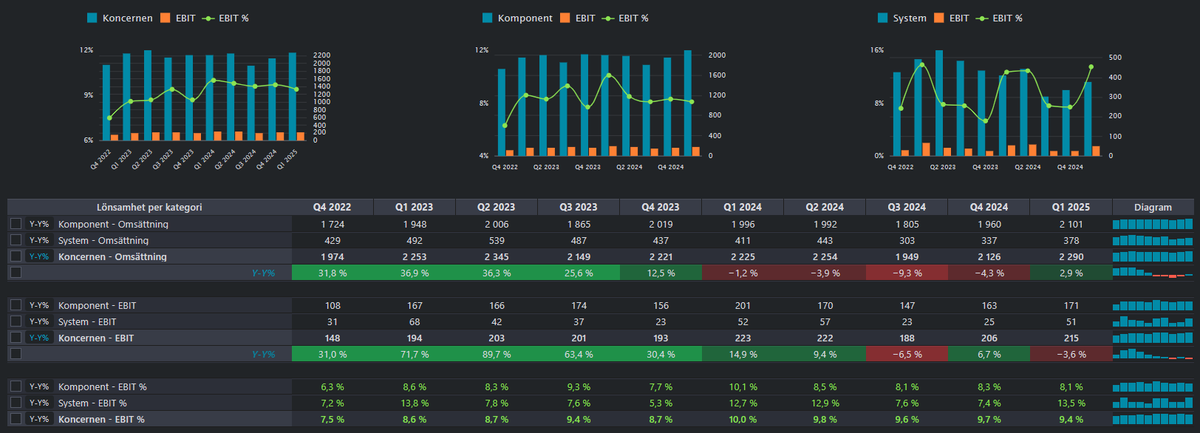Screen dimensions: 1200x433
Task: Select the Q2 2024 column header
Action: 824,208
